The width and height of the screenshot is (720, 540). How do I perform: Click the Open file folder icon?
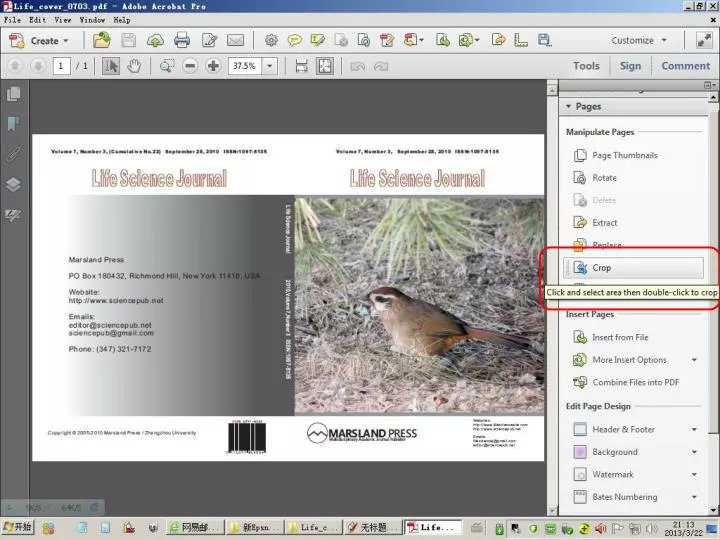click(x=101, y=40)
